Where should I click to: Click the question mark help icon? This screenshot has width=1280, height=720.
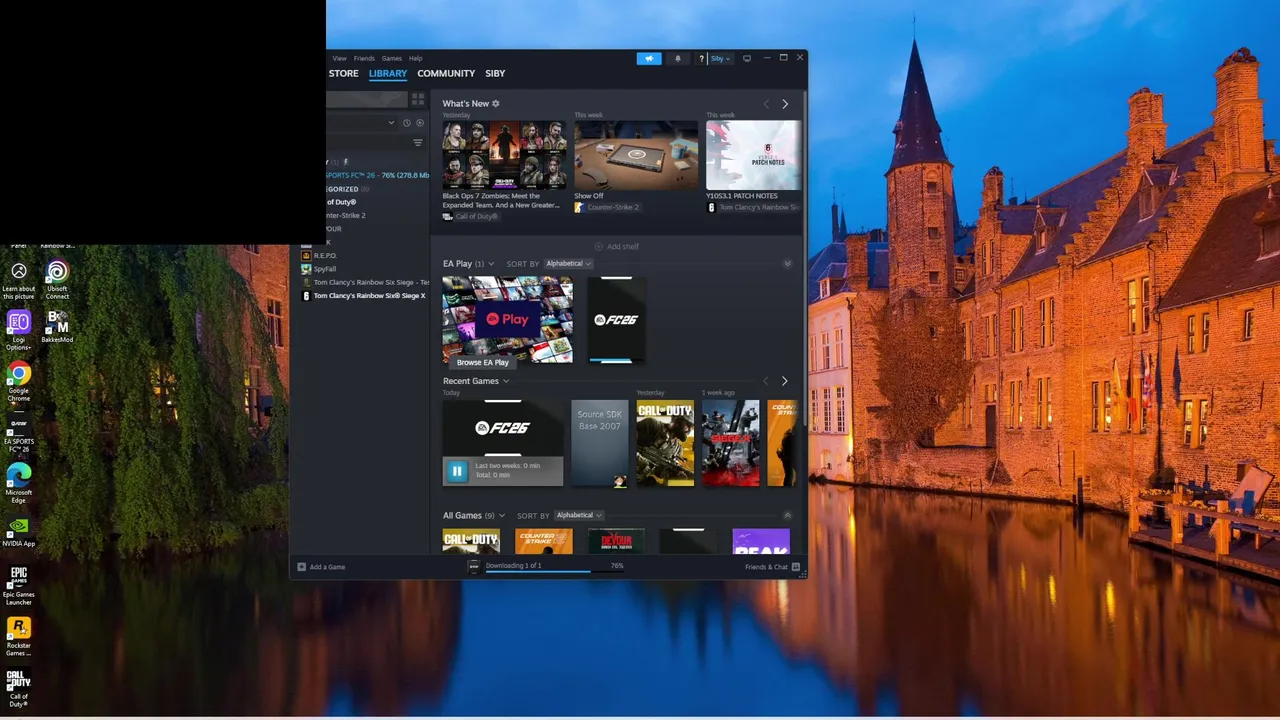tap(702, 59)
